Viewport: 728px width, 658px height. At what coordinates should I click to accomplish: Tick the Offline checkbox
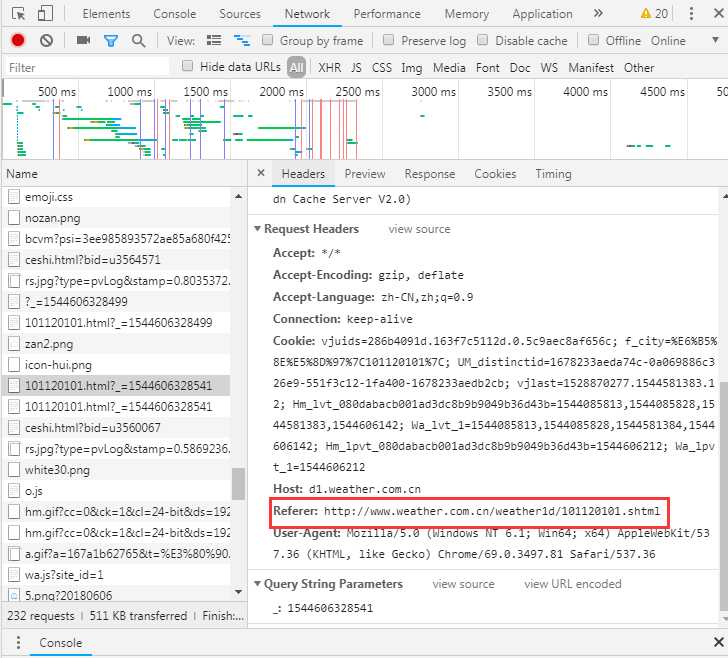tap(593, 40)
